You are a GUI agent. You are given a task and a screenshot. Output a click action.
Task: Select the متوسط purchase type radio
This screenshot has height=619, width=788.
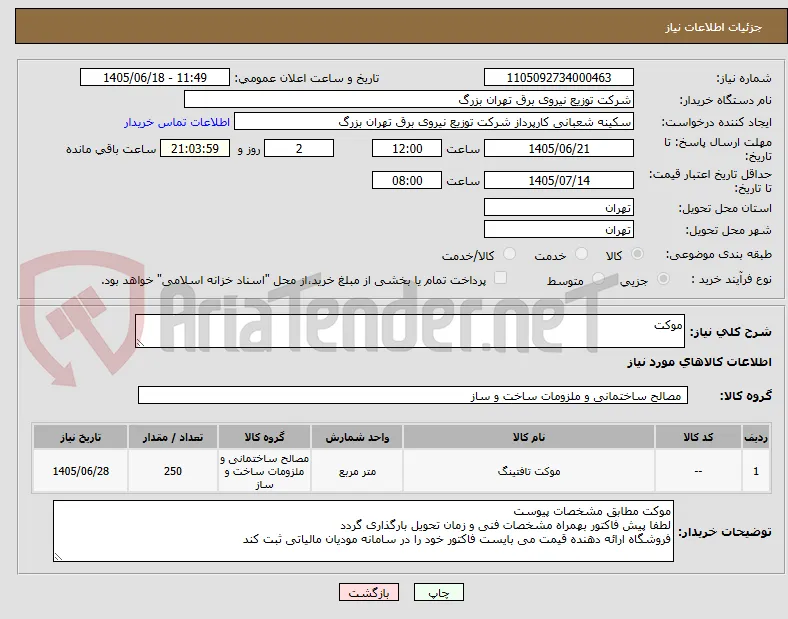point(598,279)
